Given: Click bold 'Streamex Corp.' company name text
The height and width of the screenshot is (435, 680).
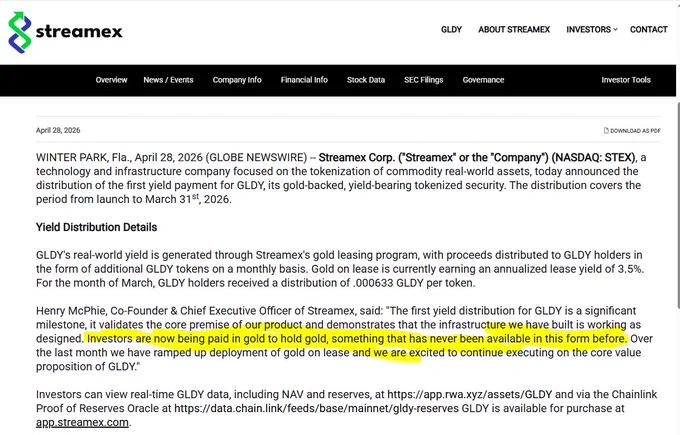Looking at the screenshot, I should [357, 157].
